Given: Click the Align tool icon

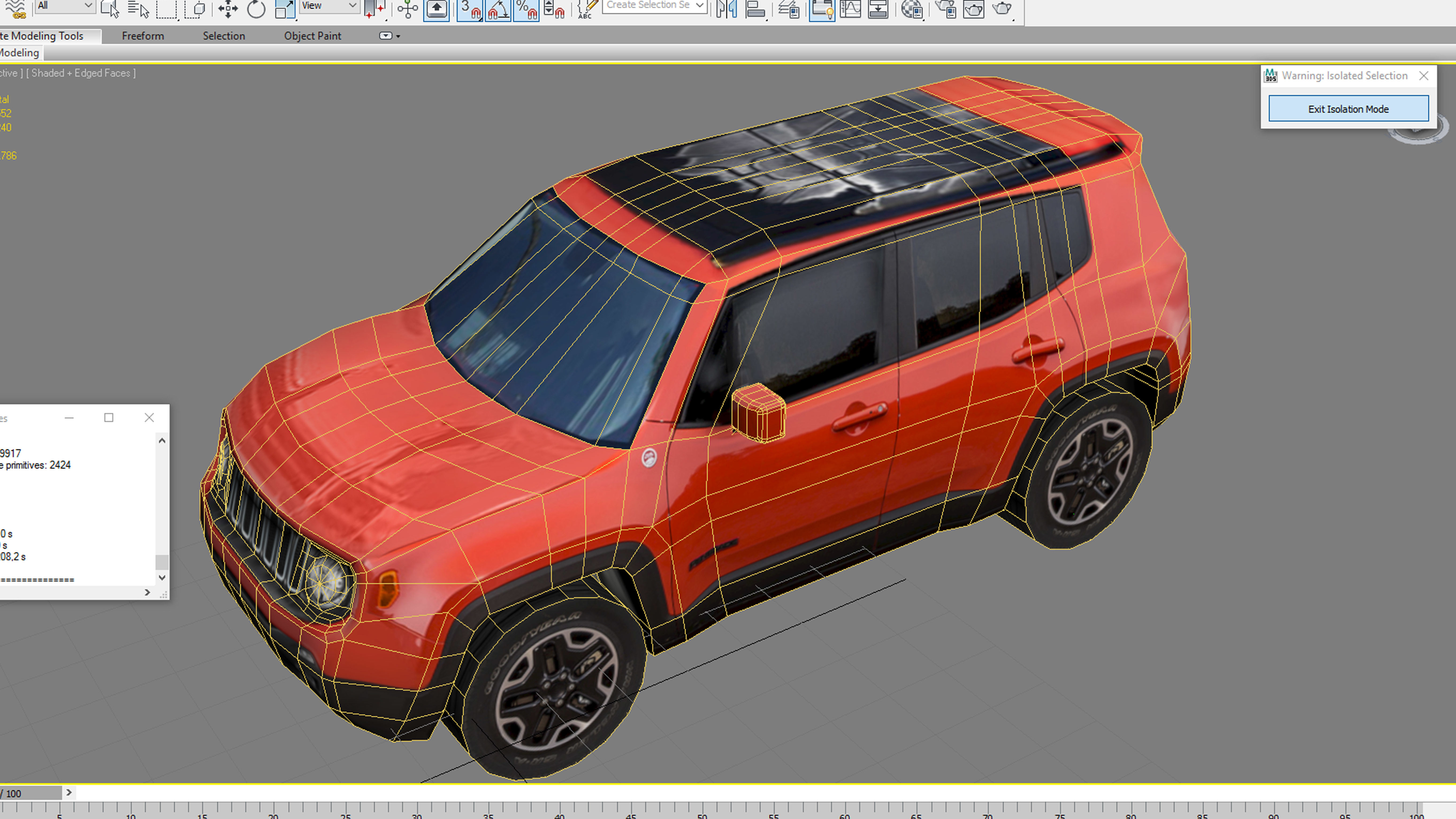Looking at the screenshot, I should (755, 9).
